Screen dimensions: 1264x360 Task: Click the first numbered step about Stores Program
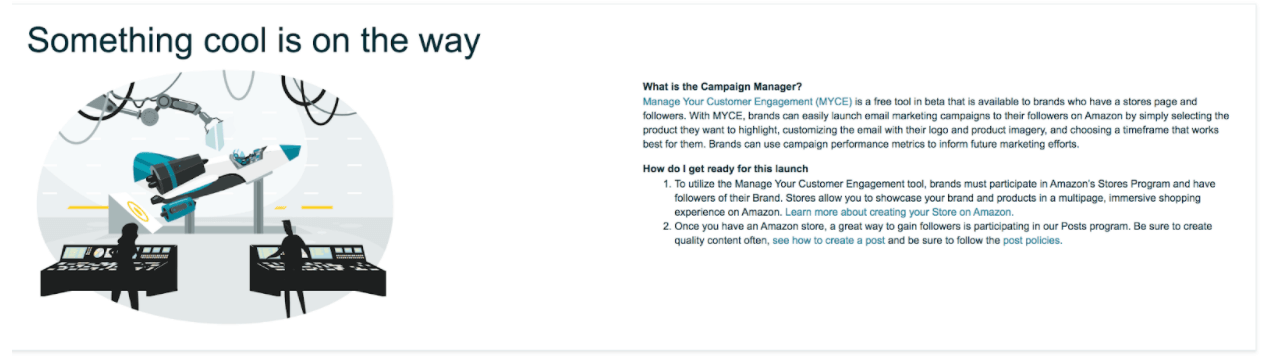pyautogui.click(x=938, y=199)
